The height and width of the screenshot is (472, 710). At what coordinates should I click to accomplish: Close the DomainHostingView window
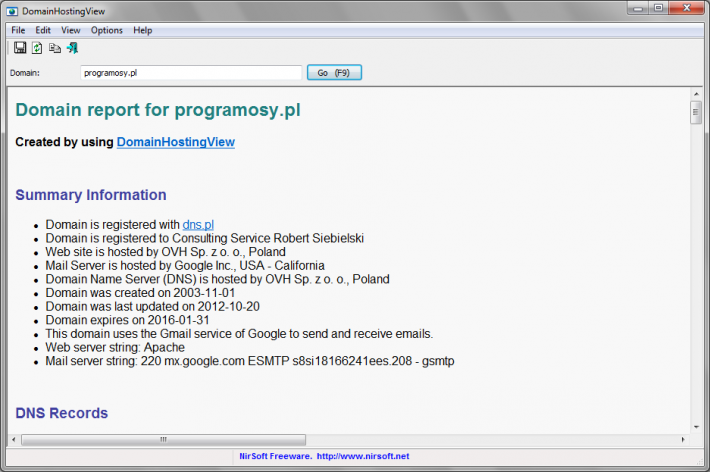tap(686, 8)
